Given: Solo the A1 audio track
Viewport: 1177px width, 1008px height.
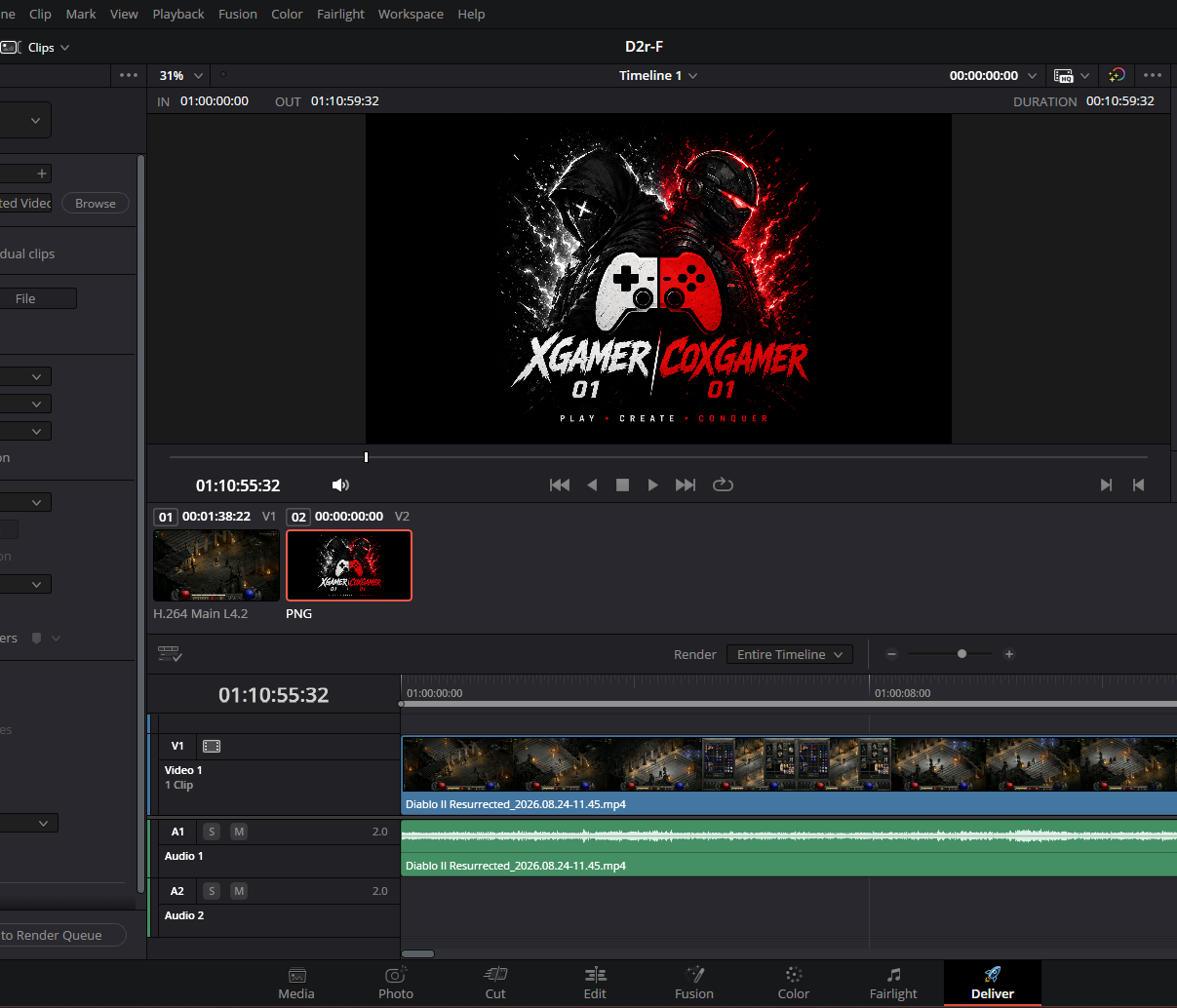Looking at the screenshot, I should (212, 832).
